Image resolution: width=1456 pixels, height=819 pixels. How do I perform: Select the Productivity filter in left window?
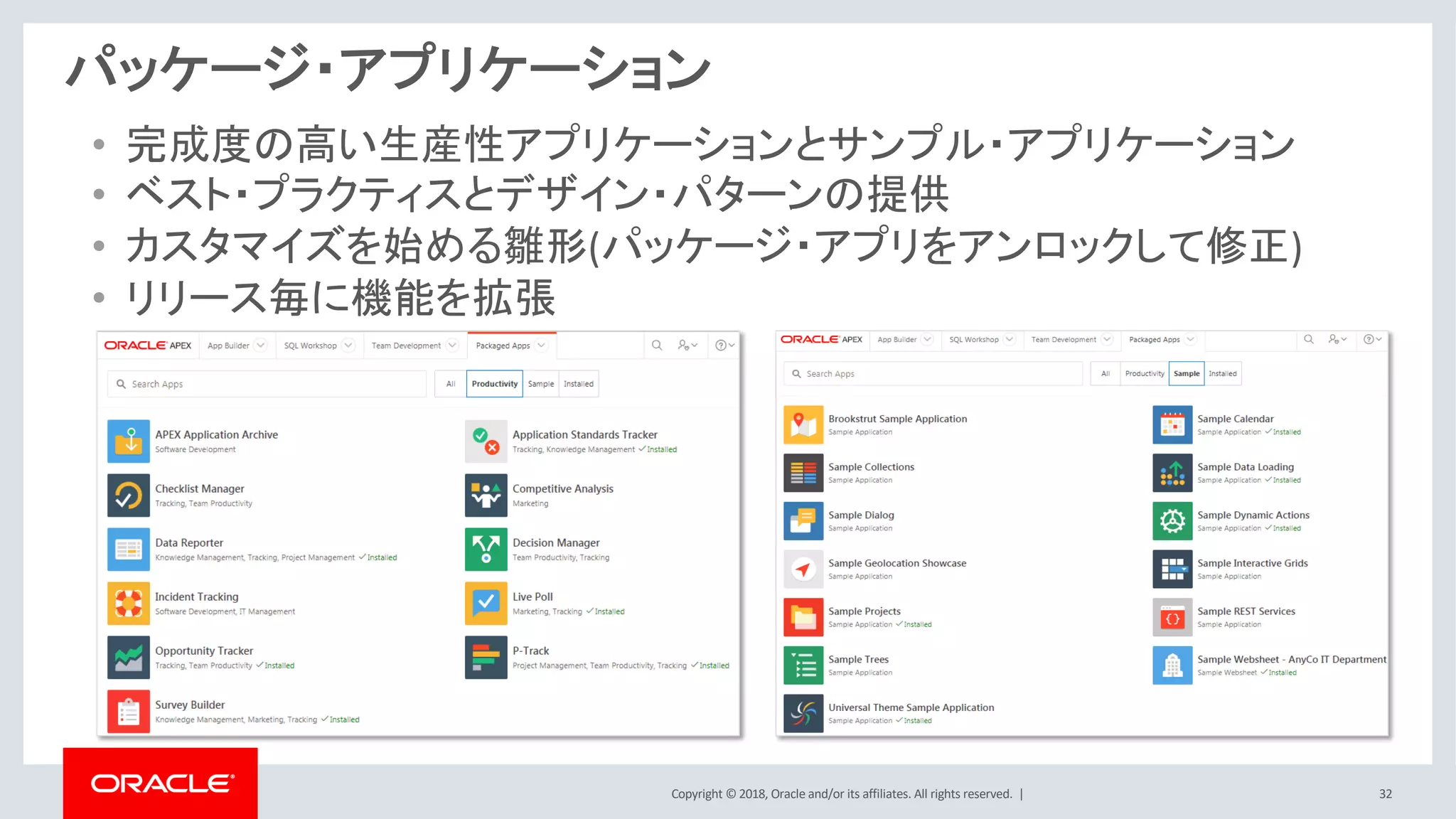(495, 384)
